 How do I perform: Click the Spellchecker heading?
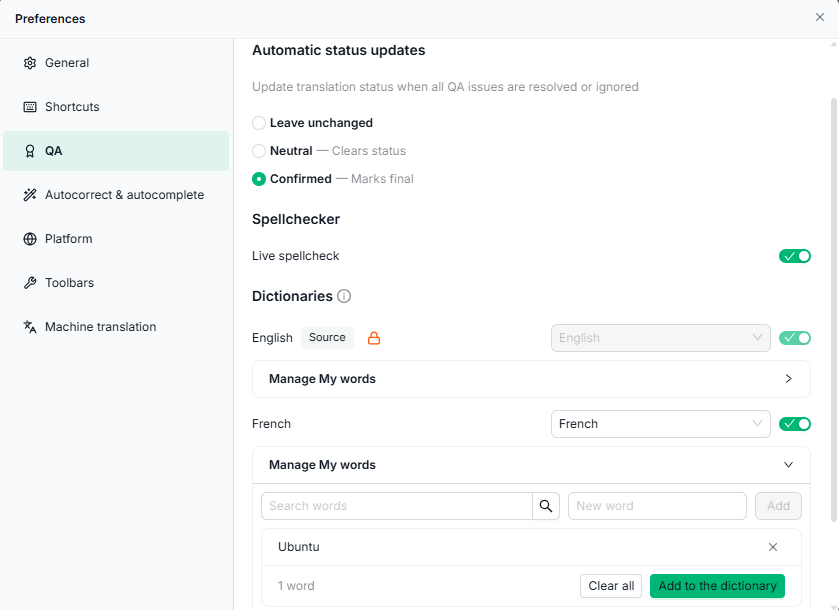pos(296,219)
